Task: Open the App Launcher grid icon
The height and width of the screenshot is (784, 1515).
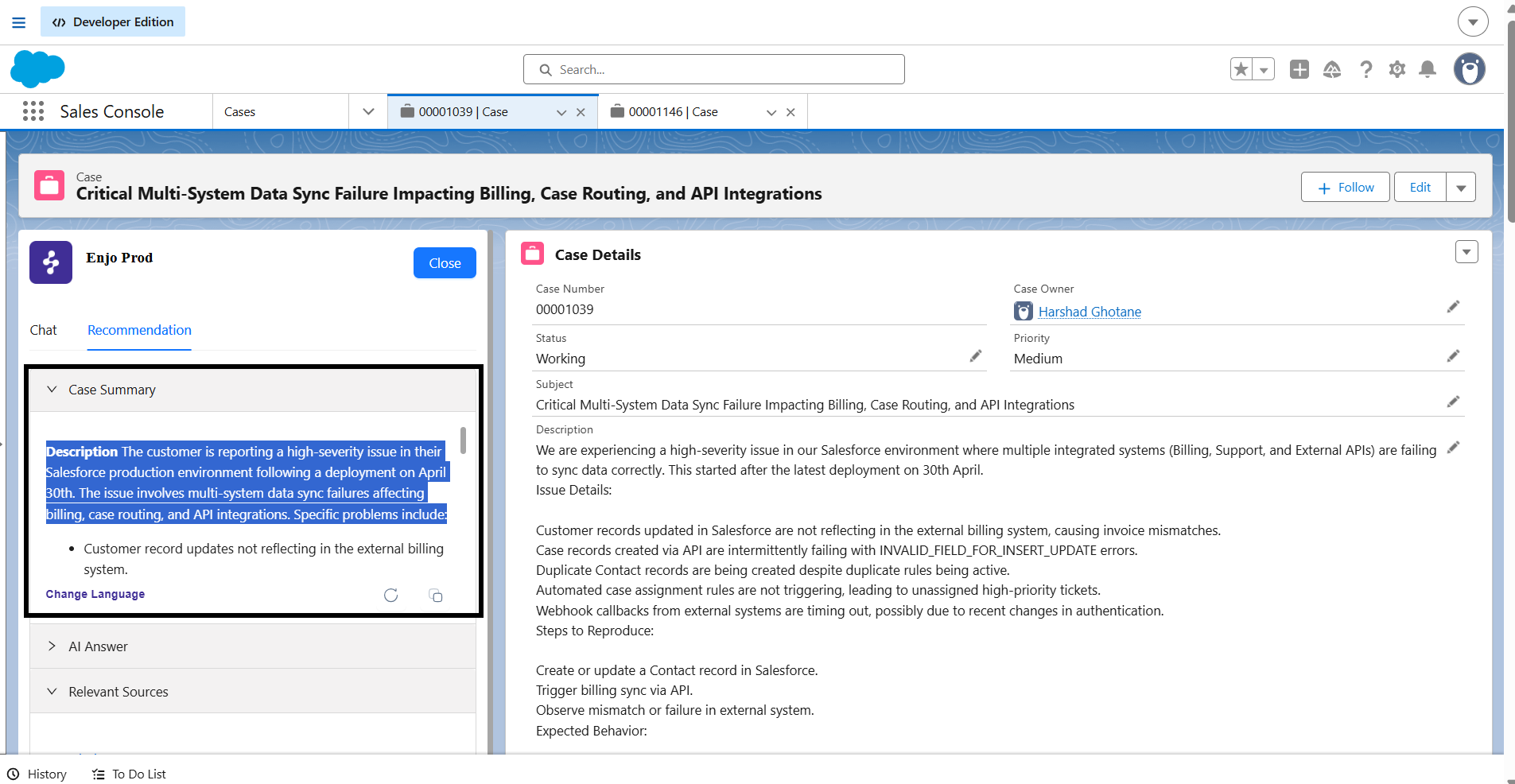Action: click(x=33, y=111)
